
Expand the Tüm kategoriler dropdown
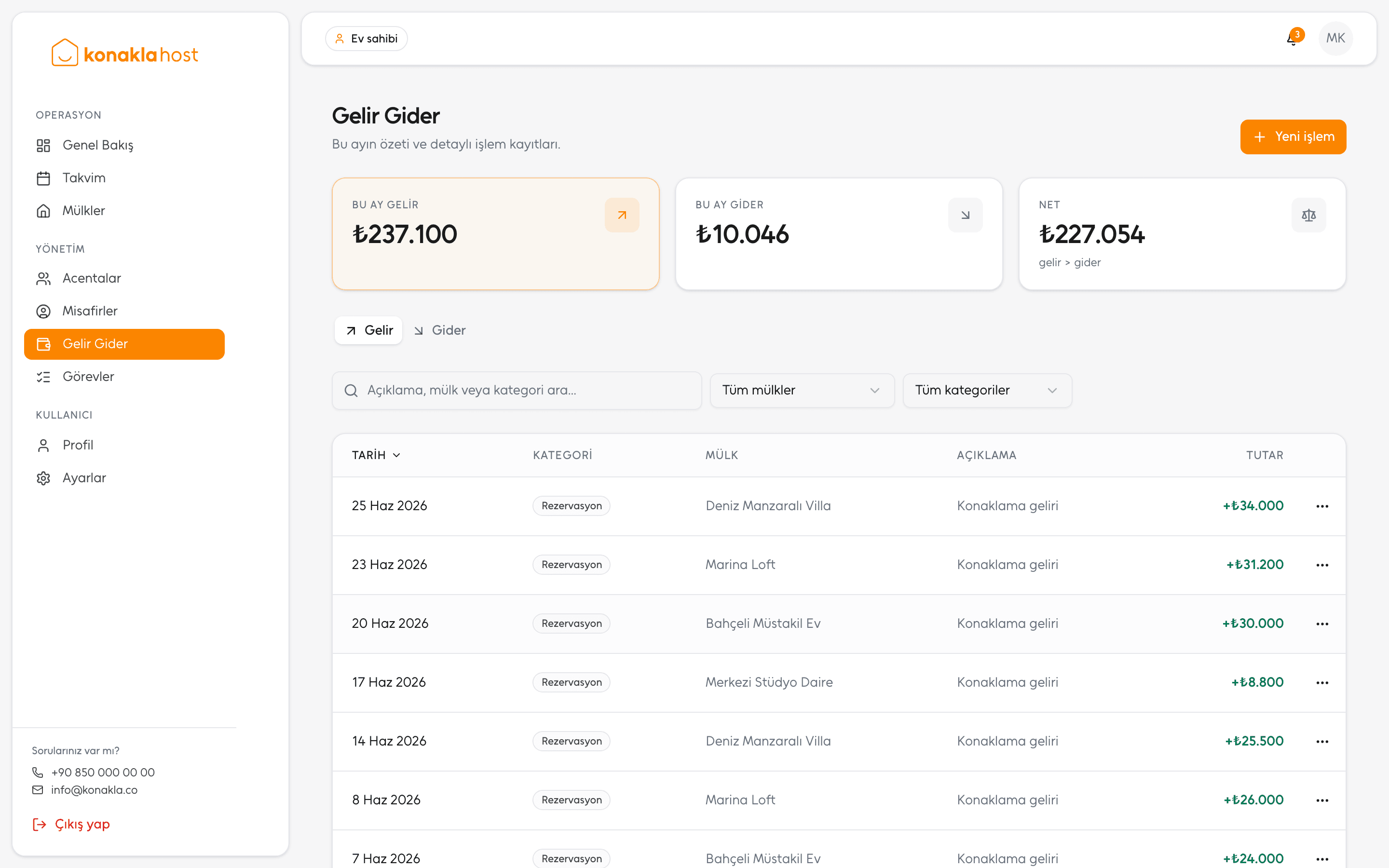(x=987, y=391)
